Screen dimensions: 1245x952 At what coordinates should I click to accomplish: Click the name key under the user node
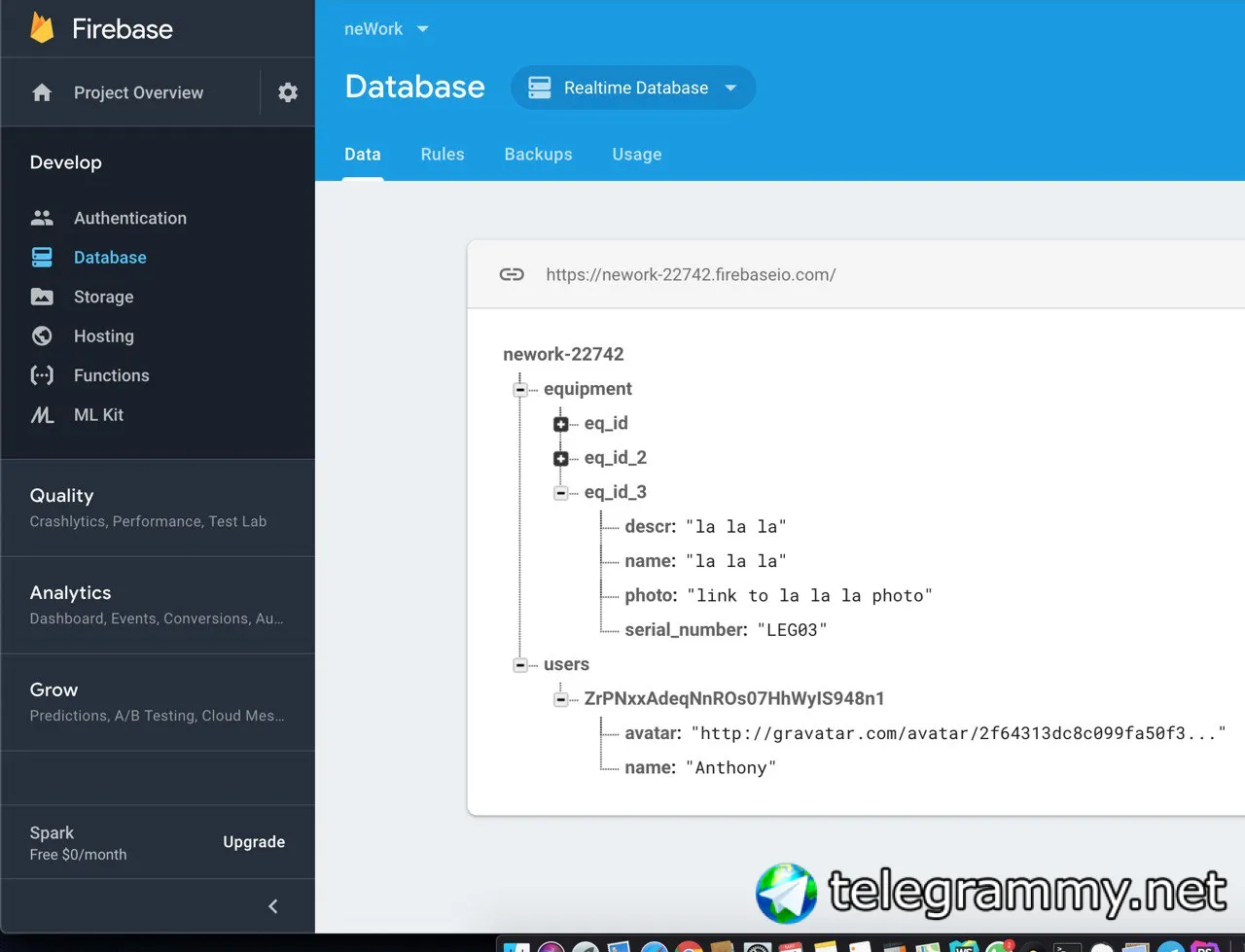point(651,767)
